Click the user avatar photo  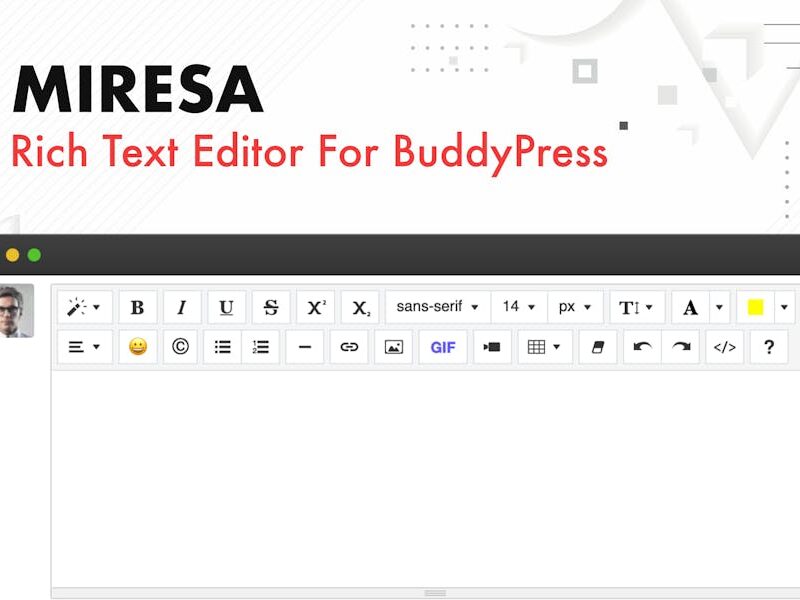tap(16, 310)
